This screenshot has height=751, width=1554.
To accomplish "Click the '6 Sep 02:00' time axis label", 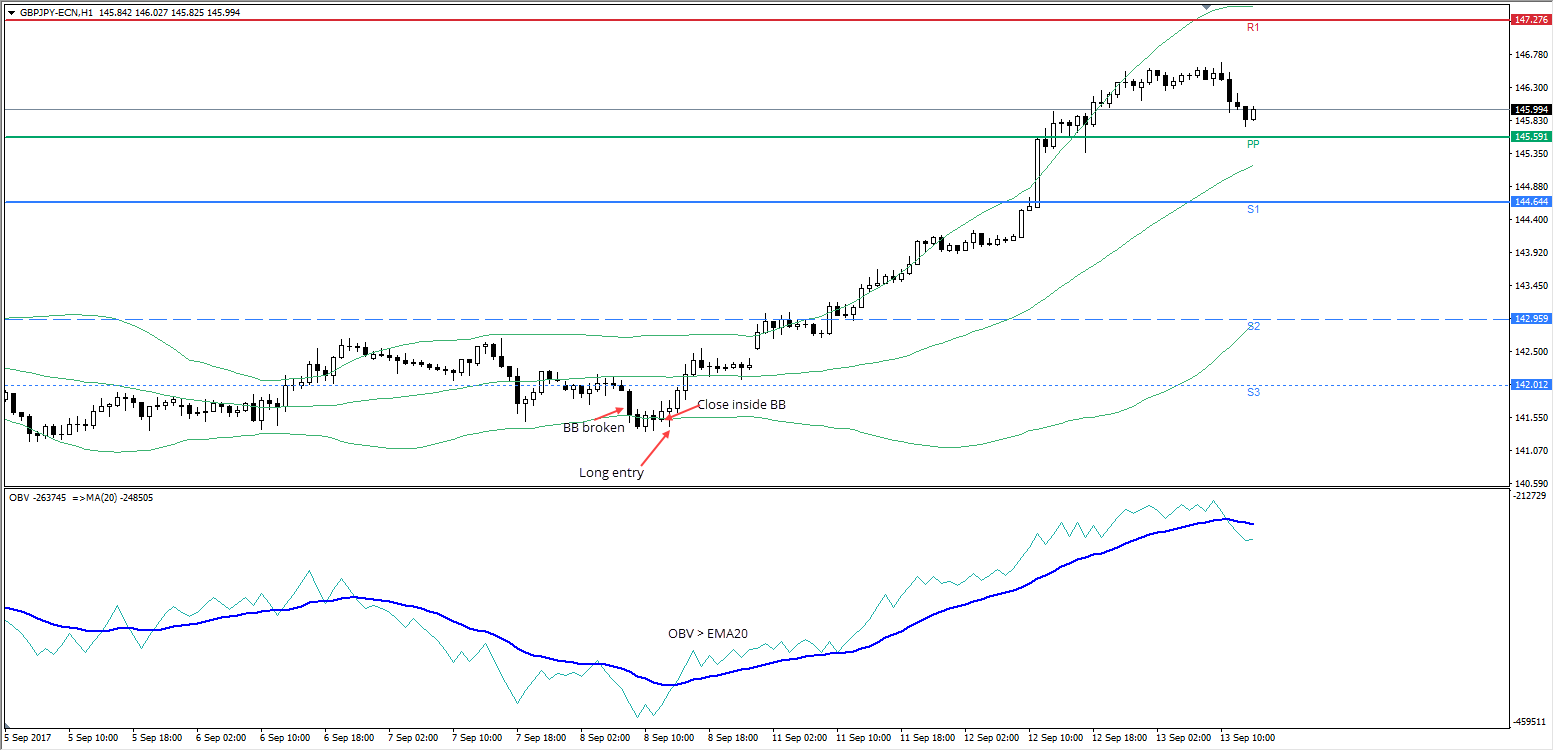I will point(221,738).
